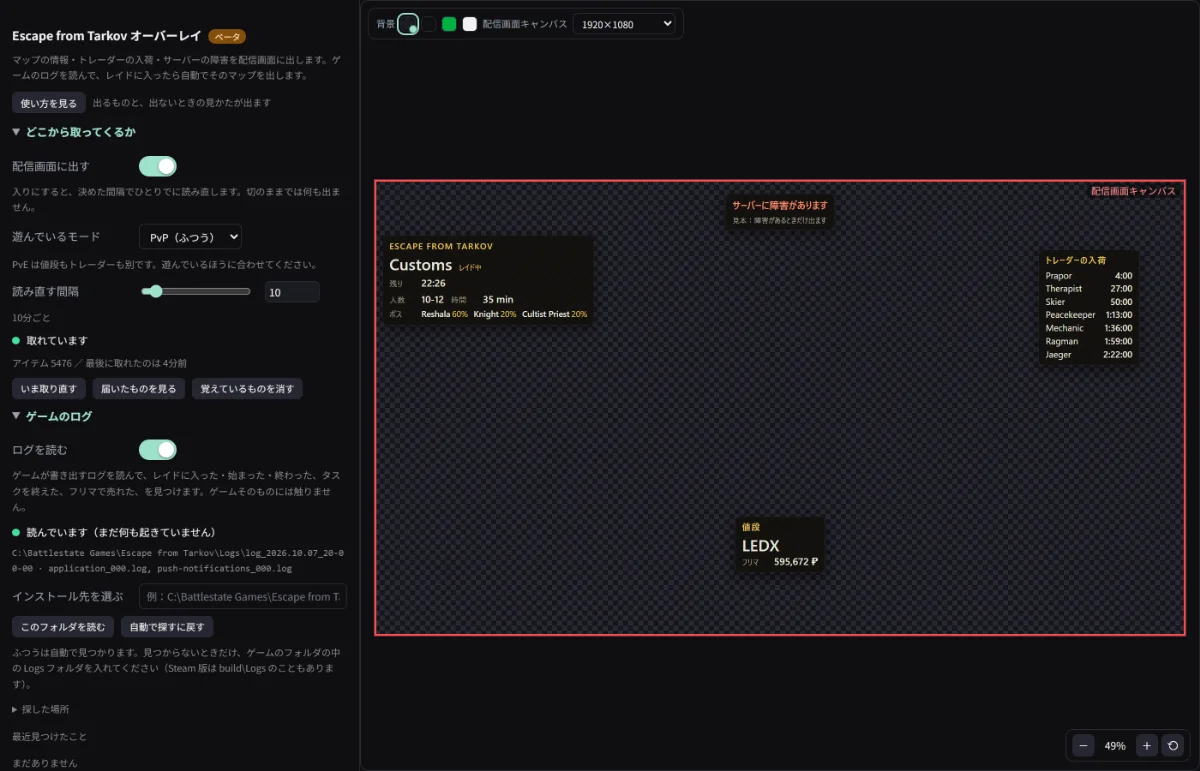Click the 覚えているものを消す button
1200x771 pixels.
[247, 389]
